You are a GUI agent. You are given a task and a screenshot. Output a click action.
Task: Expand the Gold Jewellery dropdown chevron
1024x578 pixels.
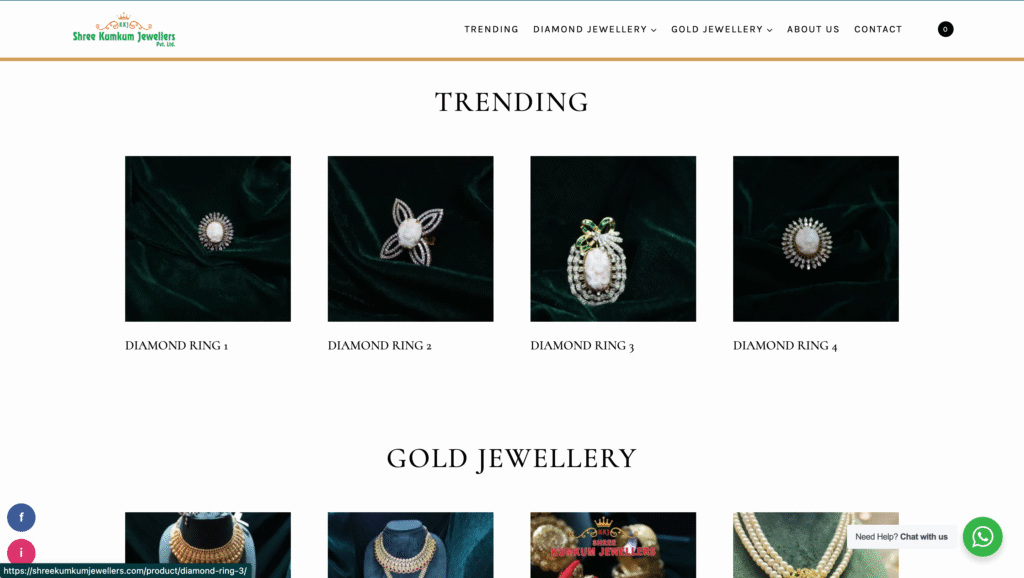tap(769, 30)
